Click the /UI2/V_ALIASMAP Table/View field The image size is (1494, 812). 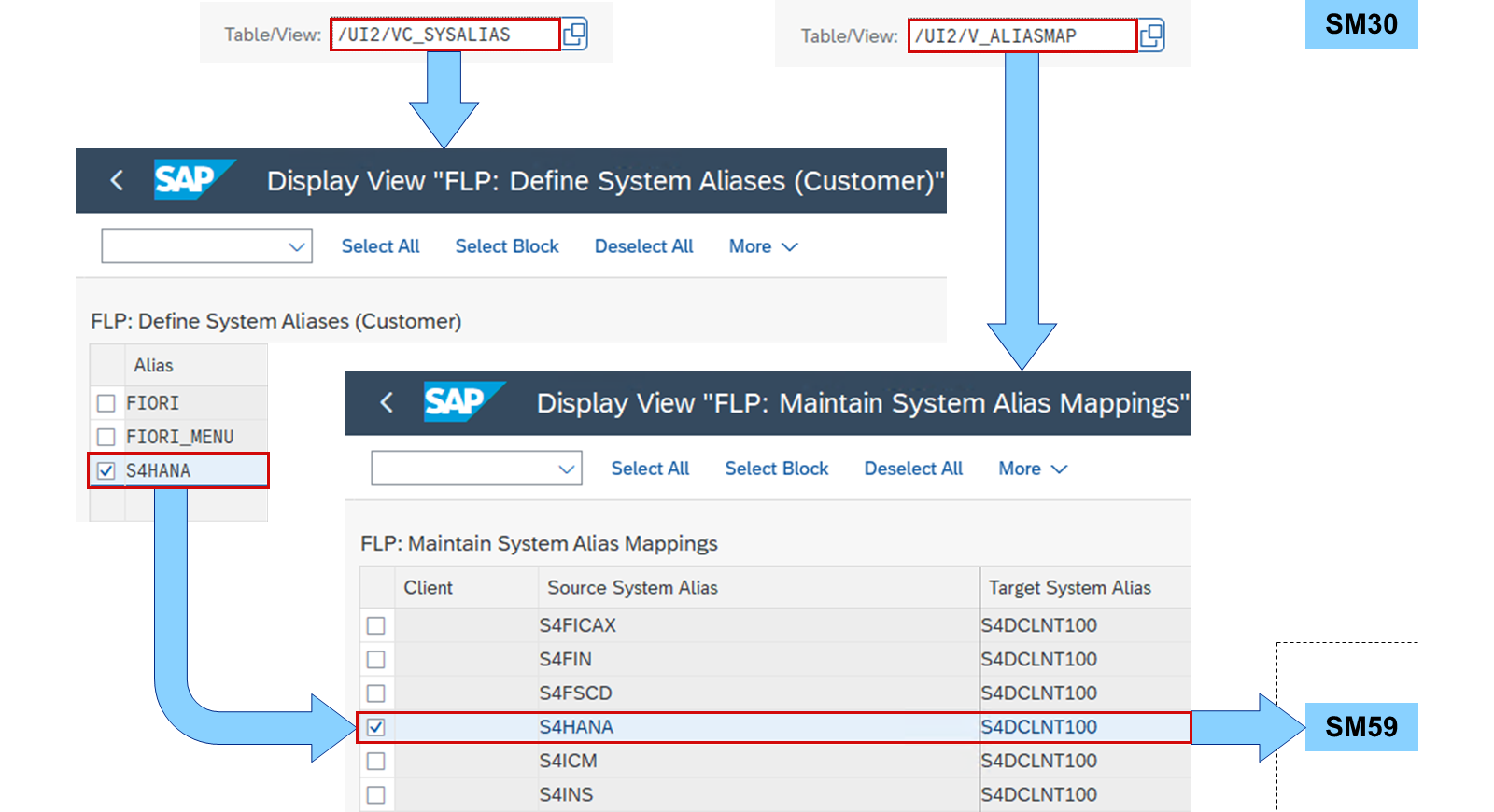(x=1022, y=36)
